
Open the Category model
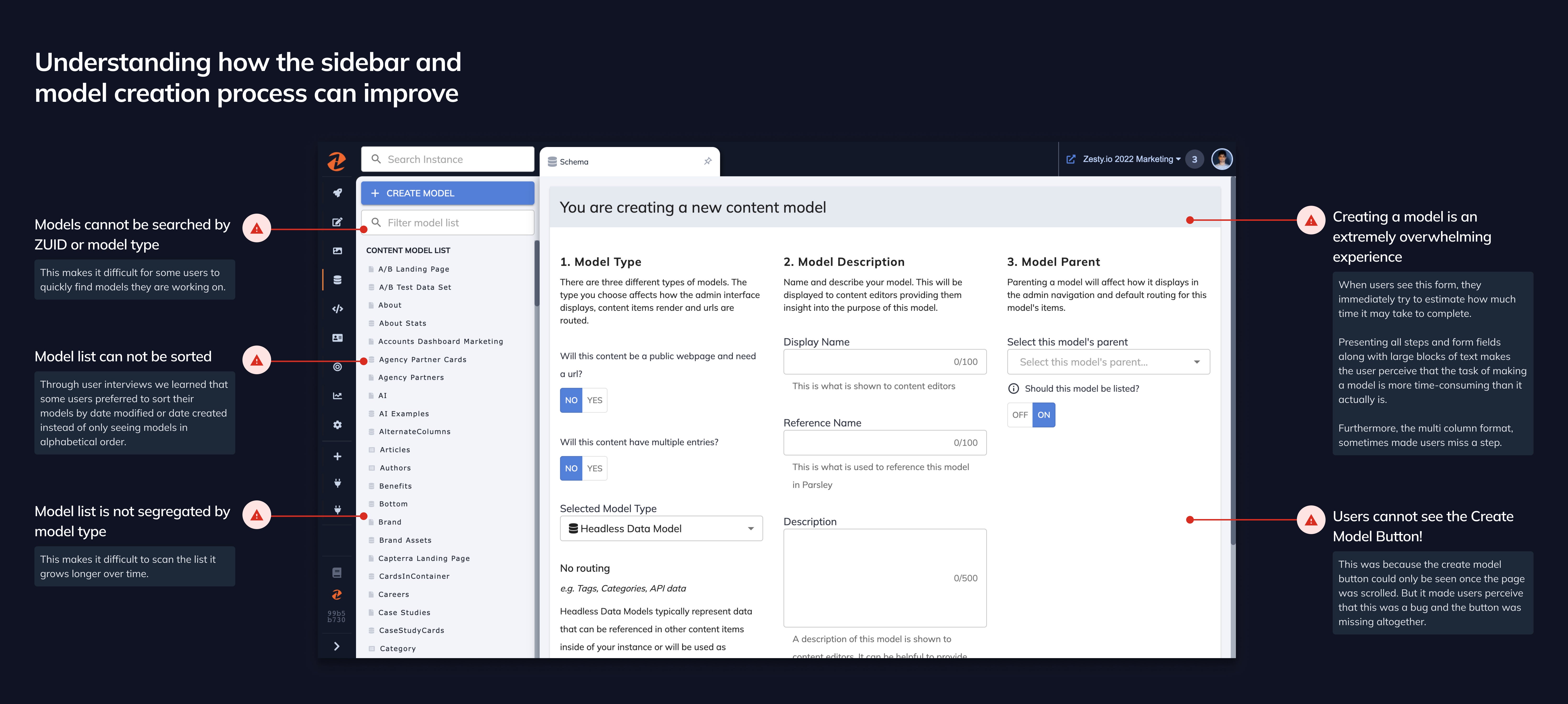tap(397, 649)
